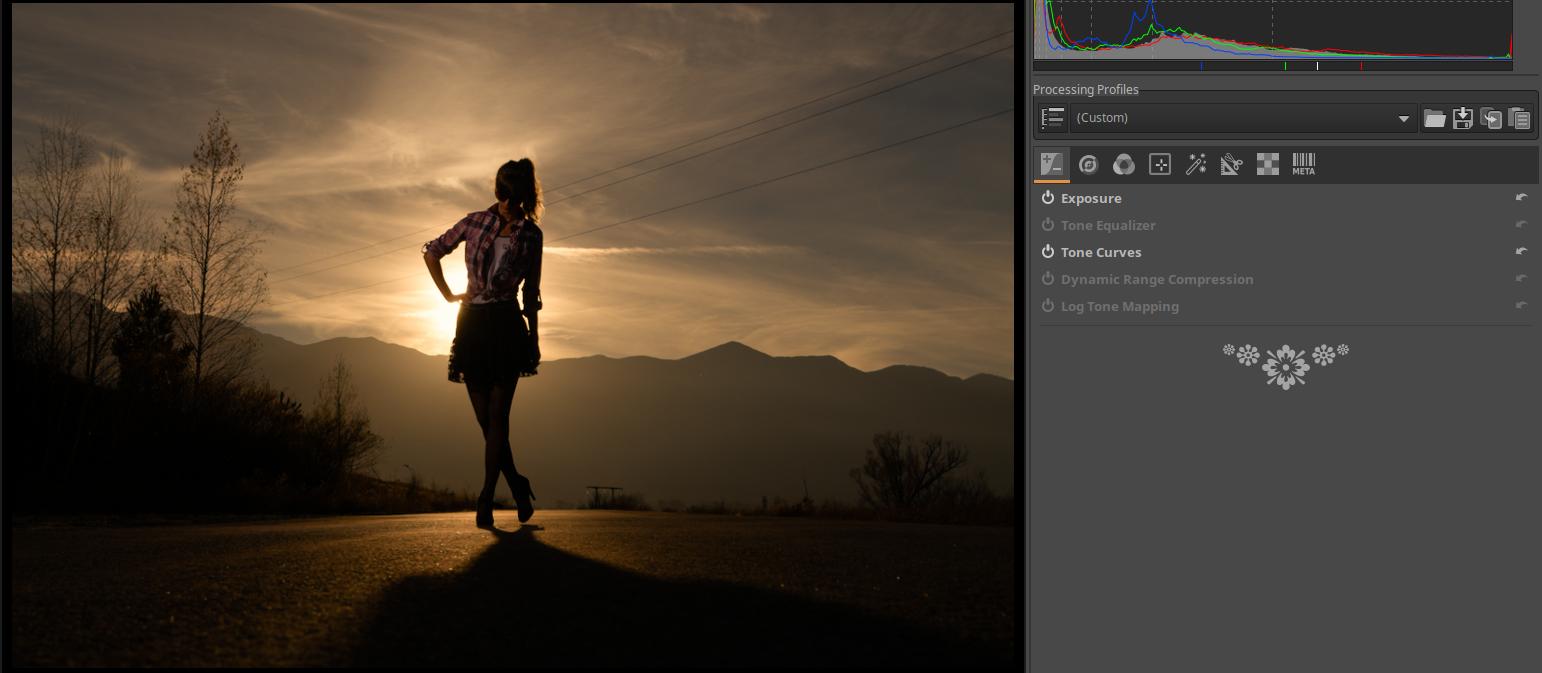Turn on Dynamic Range Compression
1542x673 pixels.
tap(1048, 279)
